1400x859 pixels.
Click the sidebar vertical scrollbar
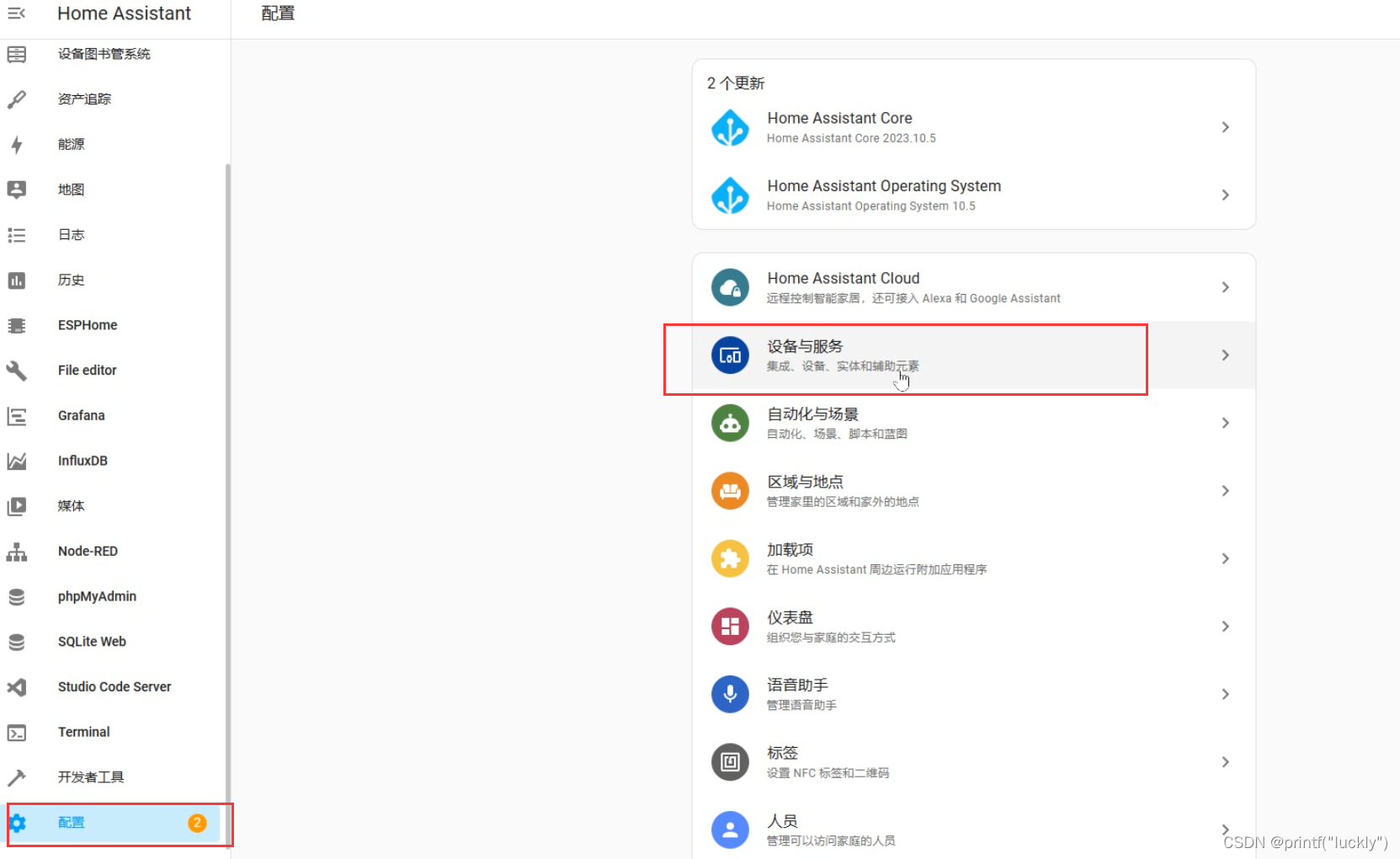click(228, 505)
